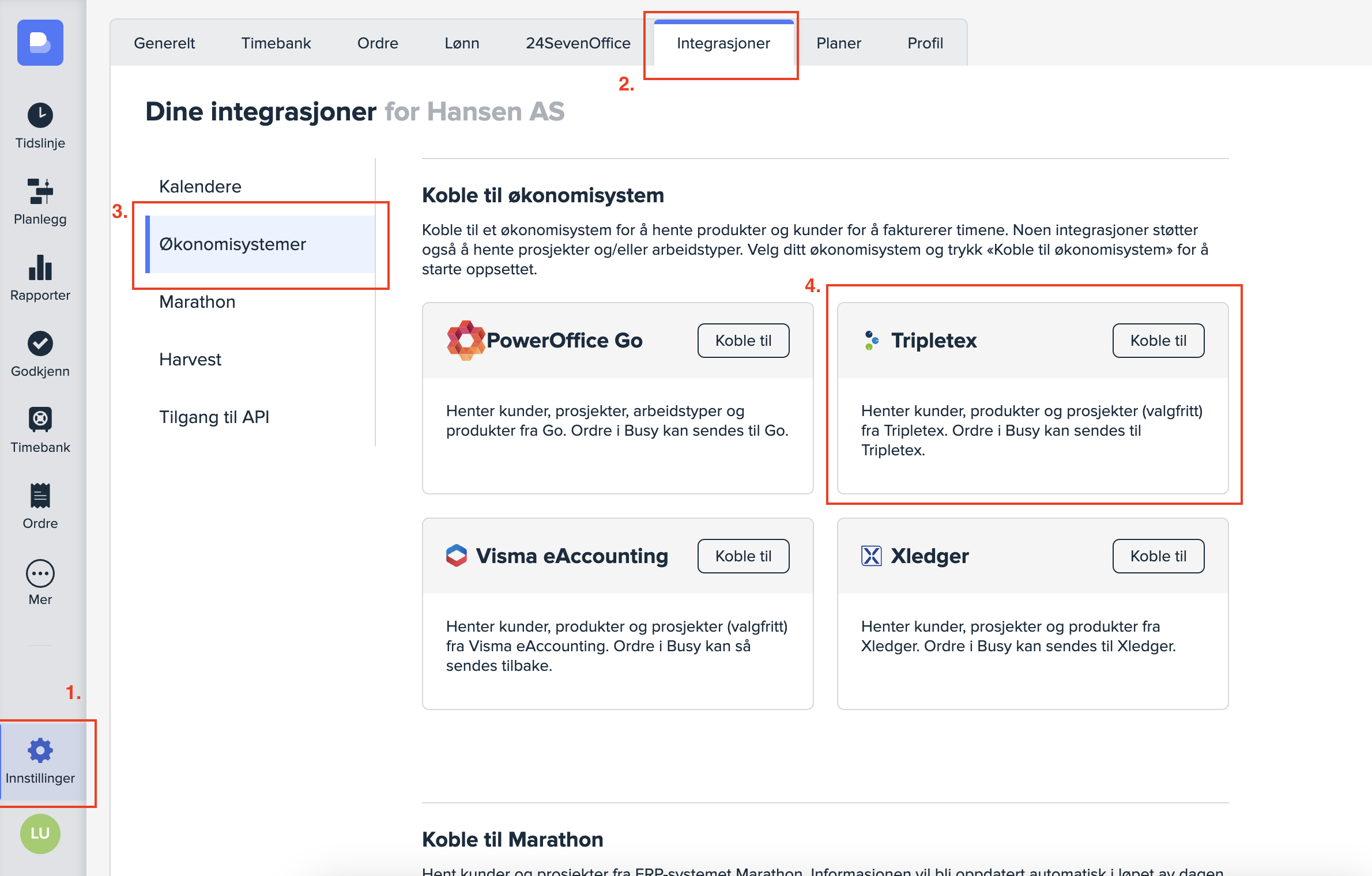The image size is (1372, 876).
Task: Open the Ordre receipt icon
Action: tap(40, 496)
